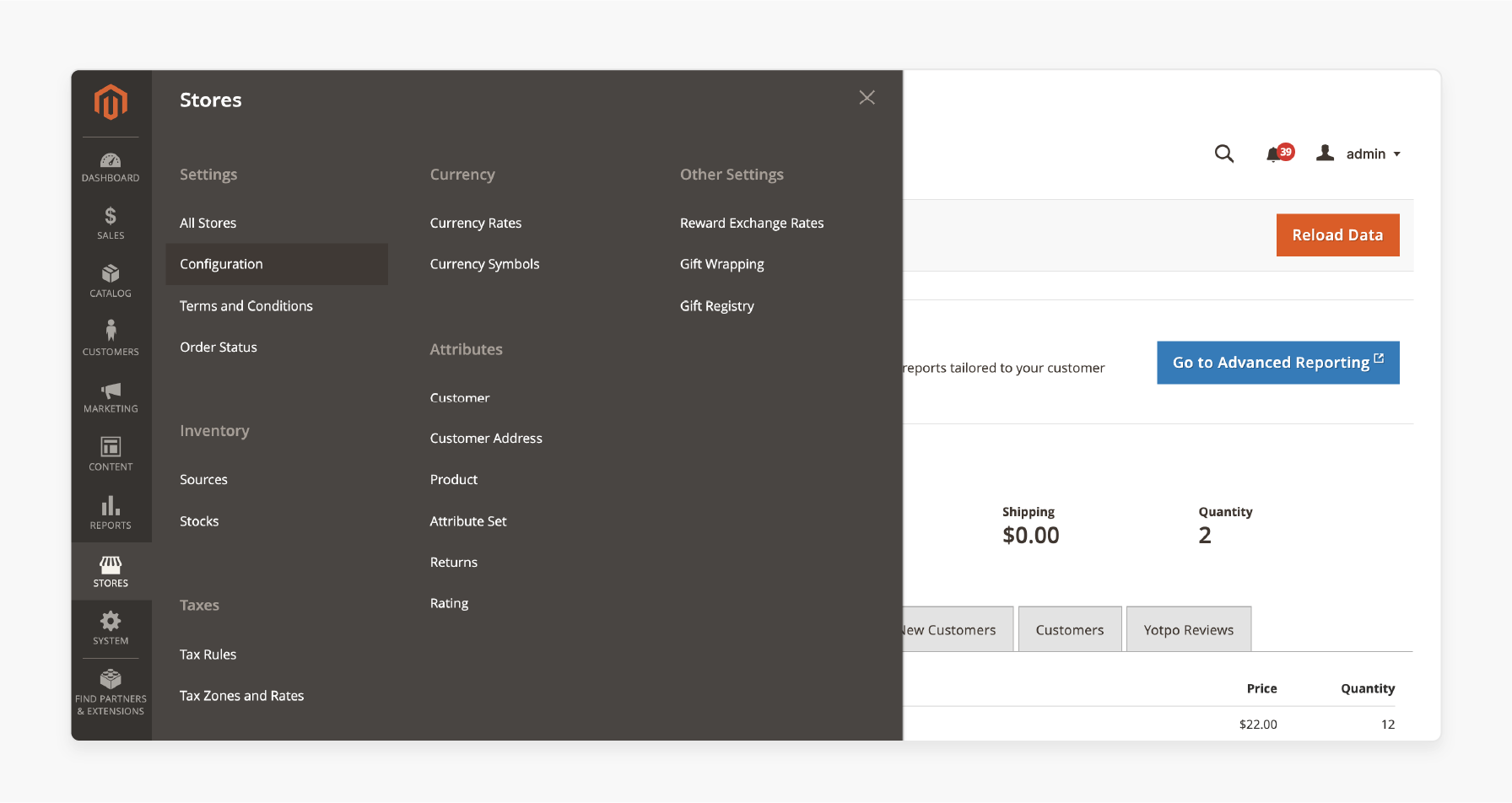Close the Stores menu panel
1512x803 pixels.
867,98
